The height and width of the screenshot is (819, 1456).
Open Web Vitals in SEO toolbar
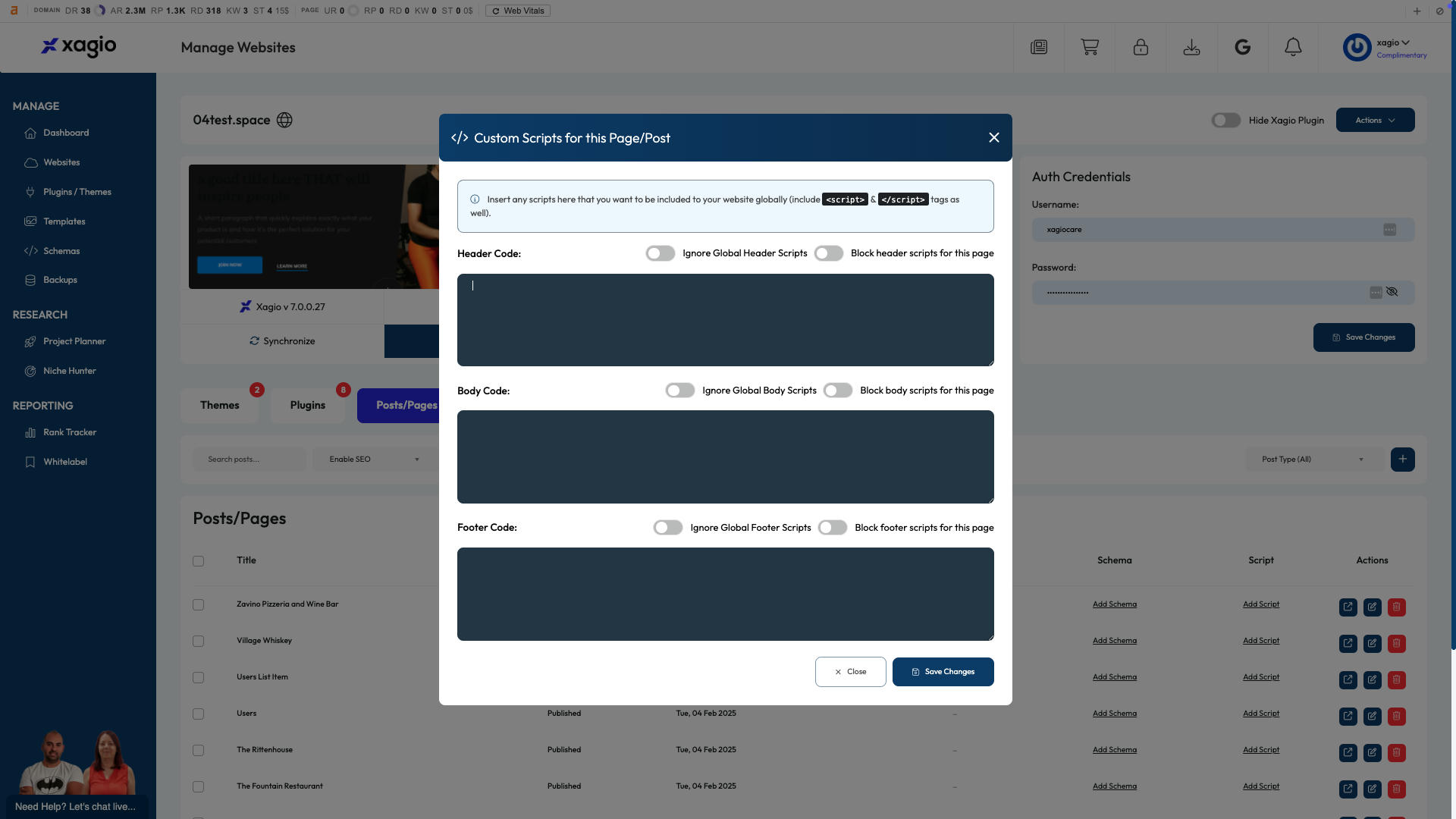click(x=518, y=11)
